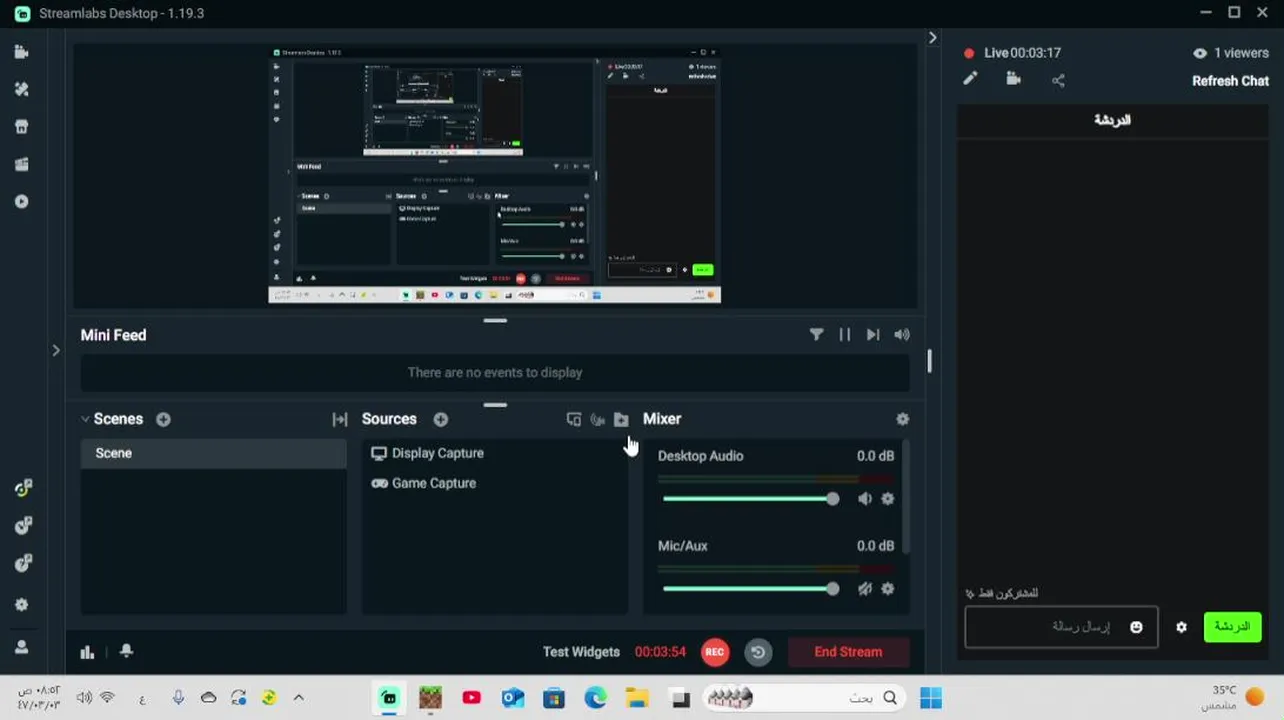The image size is (1284, 720).
Task: Click the edit stream info pencil icon
Action: click(x=970, y=79)
